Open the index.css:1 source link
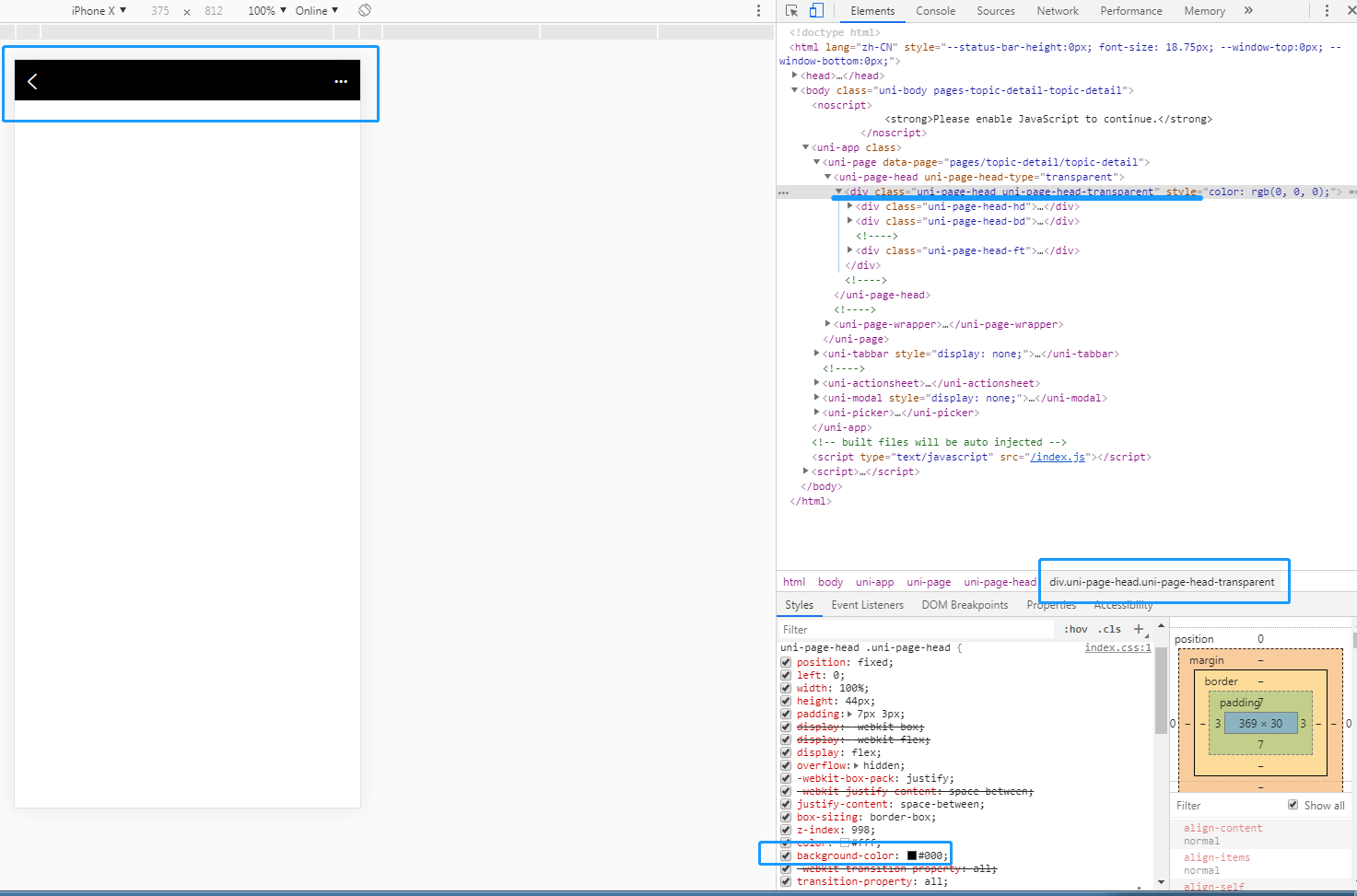Screen dimensions: 1357x896 tap(1117, 647)
